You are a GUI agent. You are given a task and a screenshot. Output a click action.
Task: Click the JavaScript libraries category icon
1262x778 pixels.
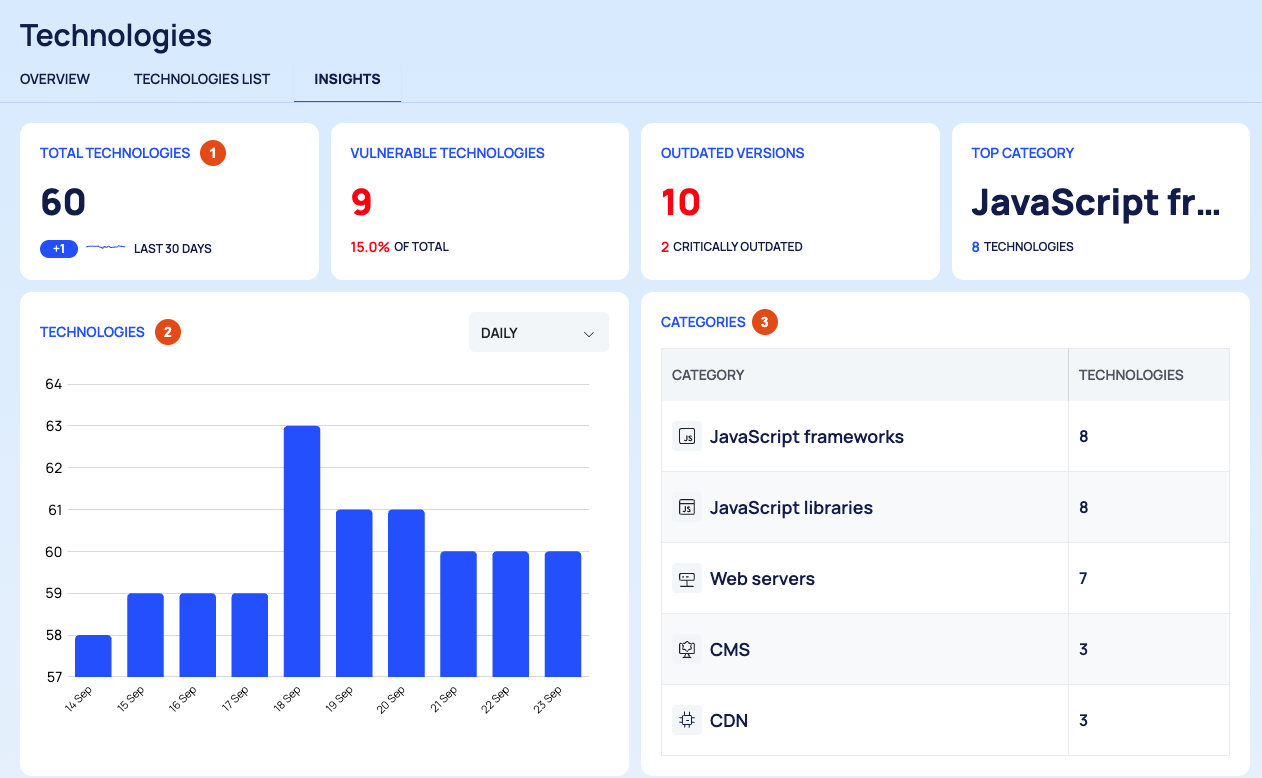point(687,508)
